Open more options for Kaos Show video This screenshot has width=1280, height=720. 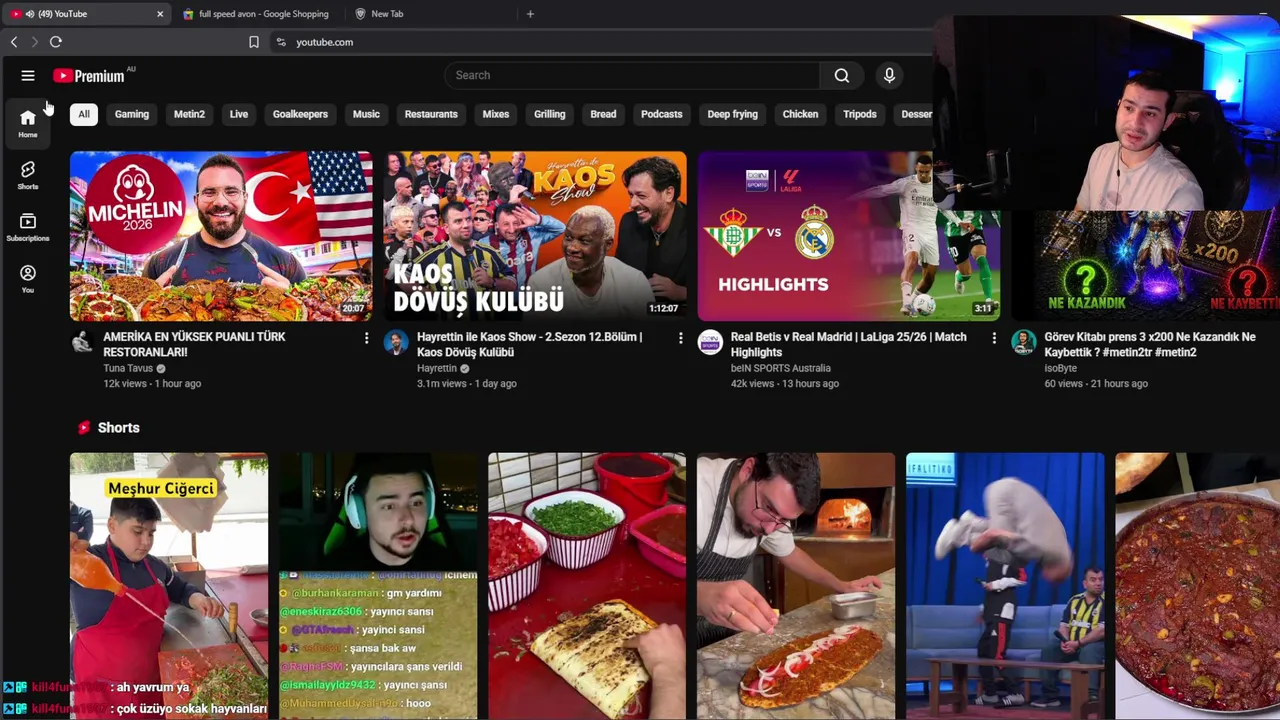tap(680, 339)
